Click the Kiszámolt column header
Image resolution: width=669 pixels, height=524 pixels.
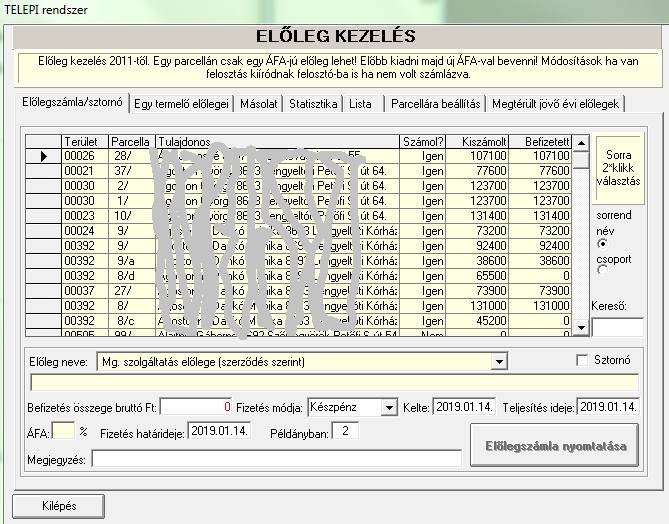(477, 142)
